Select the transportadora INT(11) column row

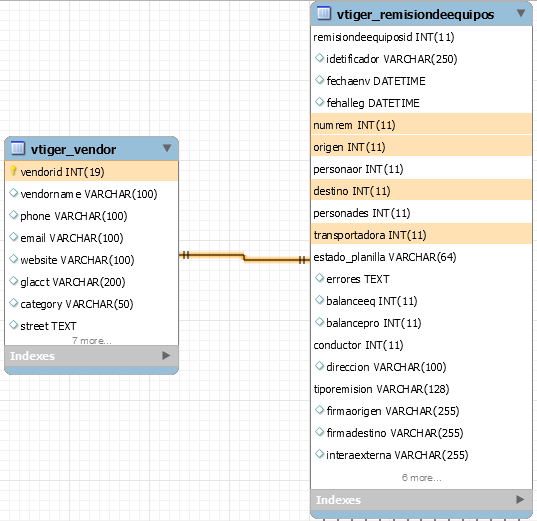click(421, 235)
